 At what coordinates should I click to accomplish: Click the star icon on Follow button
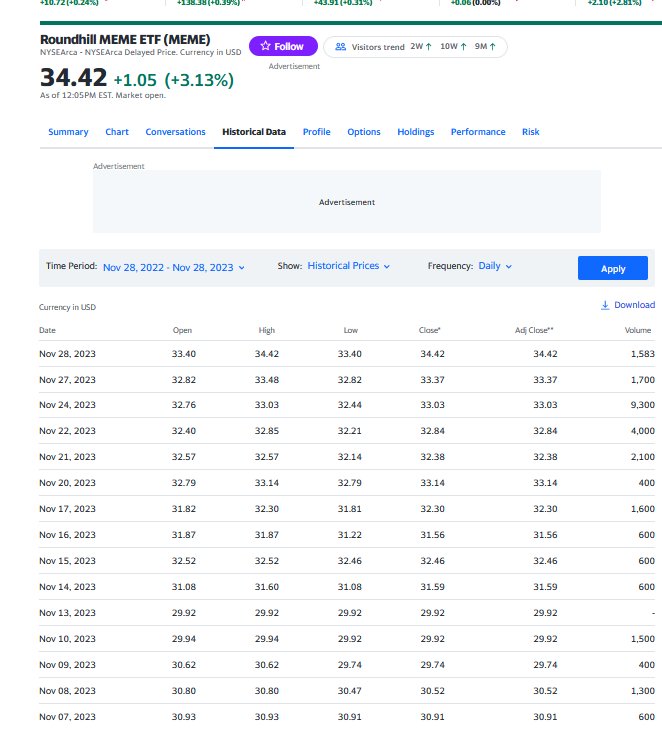coord(265,46)
